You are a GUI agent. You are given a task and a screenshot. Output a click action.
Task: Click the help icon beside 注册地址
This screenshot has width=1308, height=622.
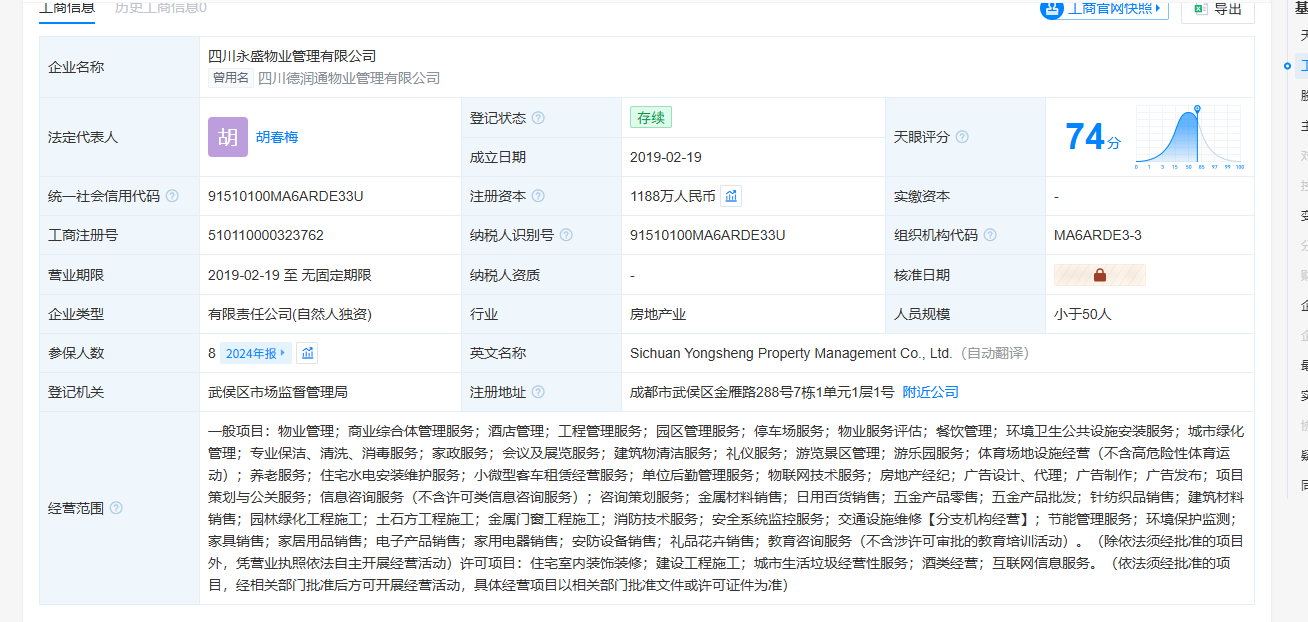(x=538, y=392)
